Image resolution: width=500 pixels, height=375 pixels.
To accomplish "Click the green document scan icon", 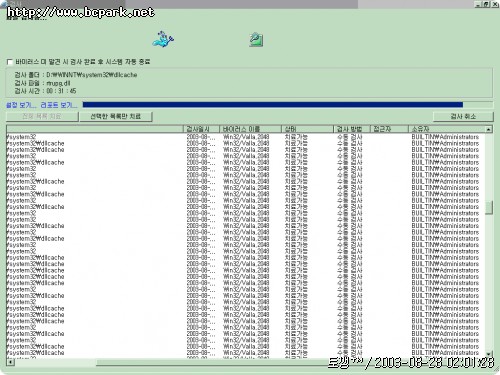I will pos(256,40).
